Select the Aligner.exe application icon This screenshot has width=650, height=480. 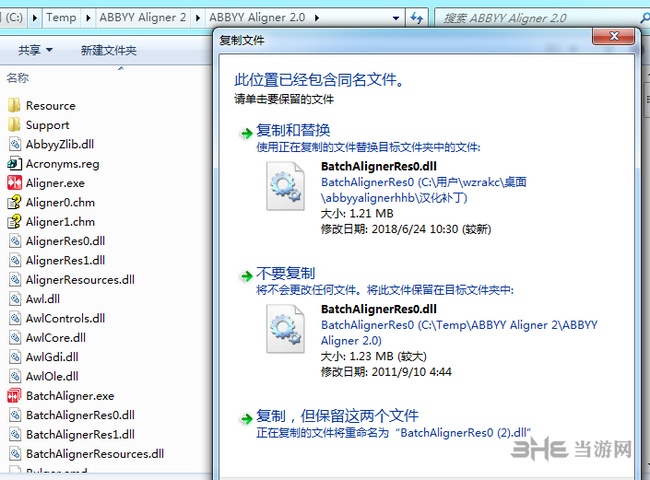coord(15,183)
